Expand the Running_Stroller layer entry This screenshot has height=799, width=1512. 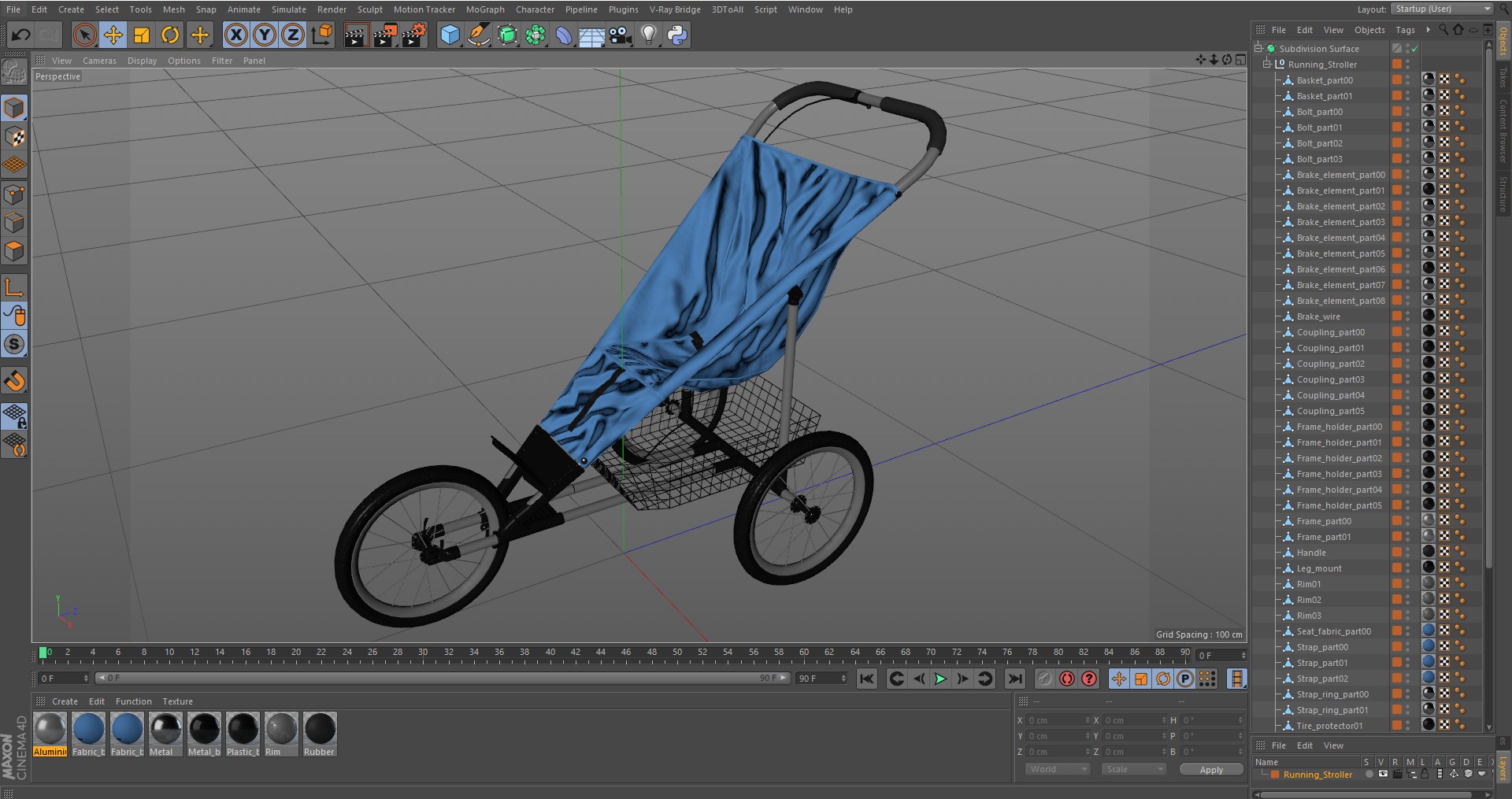pyautogui.click(x=1264, y=775)
